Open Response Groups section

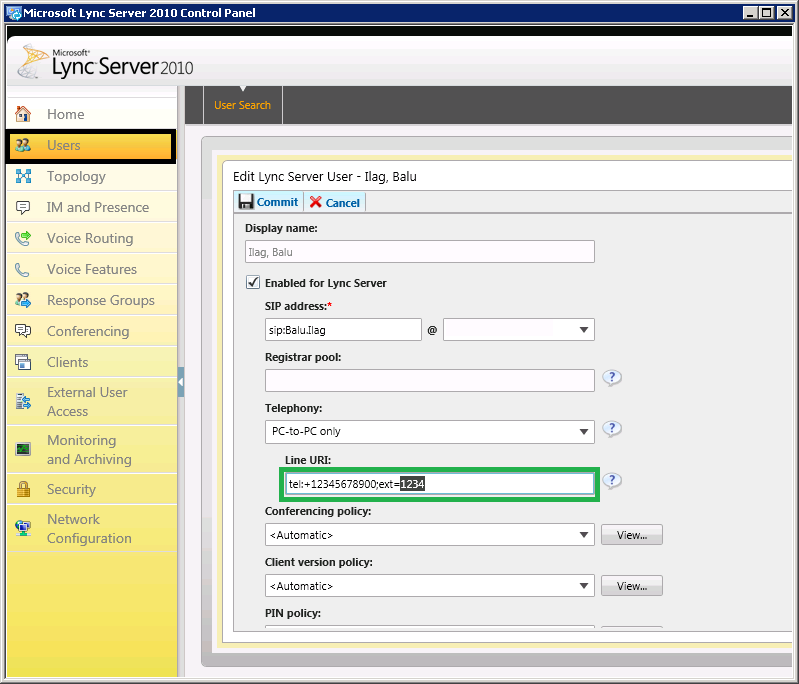[x=92, y=300]
